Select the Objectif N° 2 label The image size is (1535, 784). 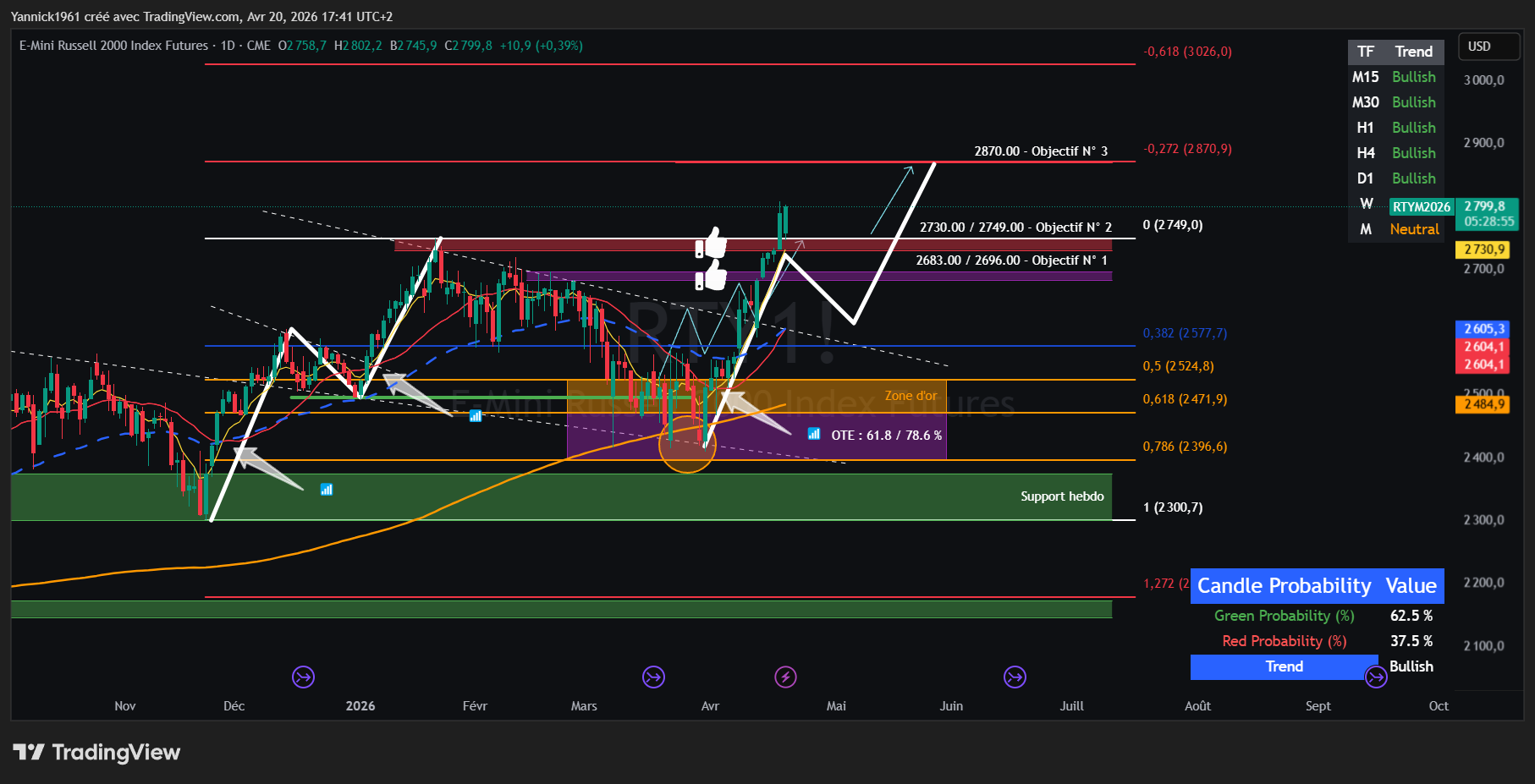click(x=1015, y=227)
